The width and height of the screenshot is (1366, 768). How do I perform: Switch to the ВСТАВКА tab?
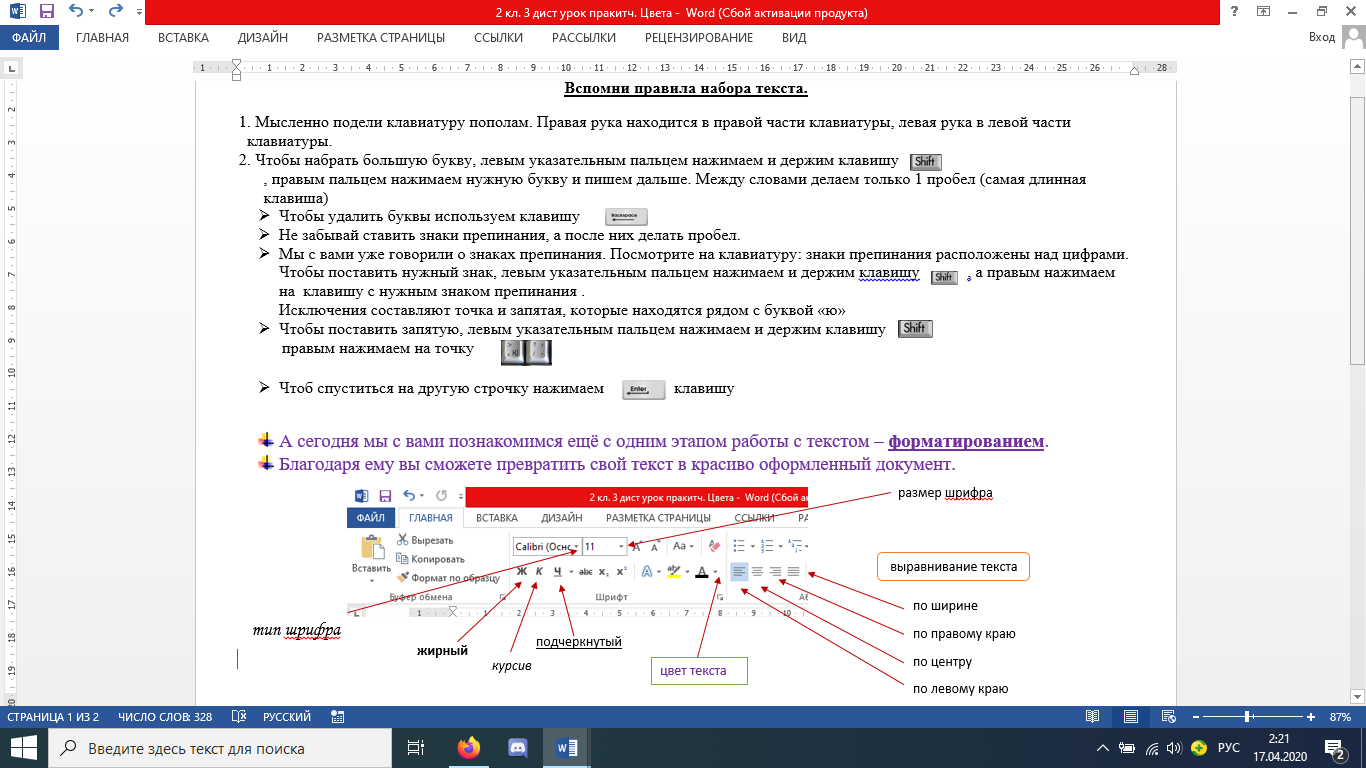click(x=183, y=38)
